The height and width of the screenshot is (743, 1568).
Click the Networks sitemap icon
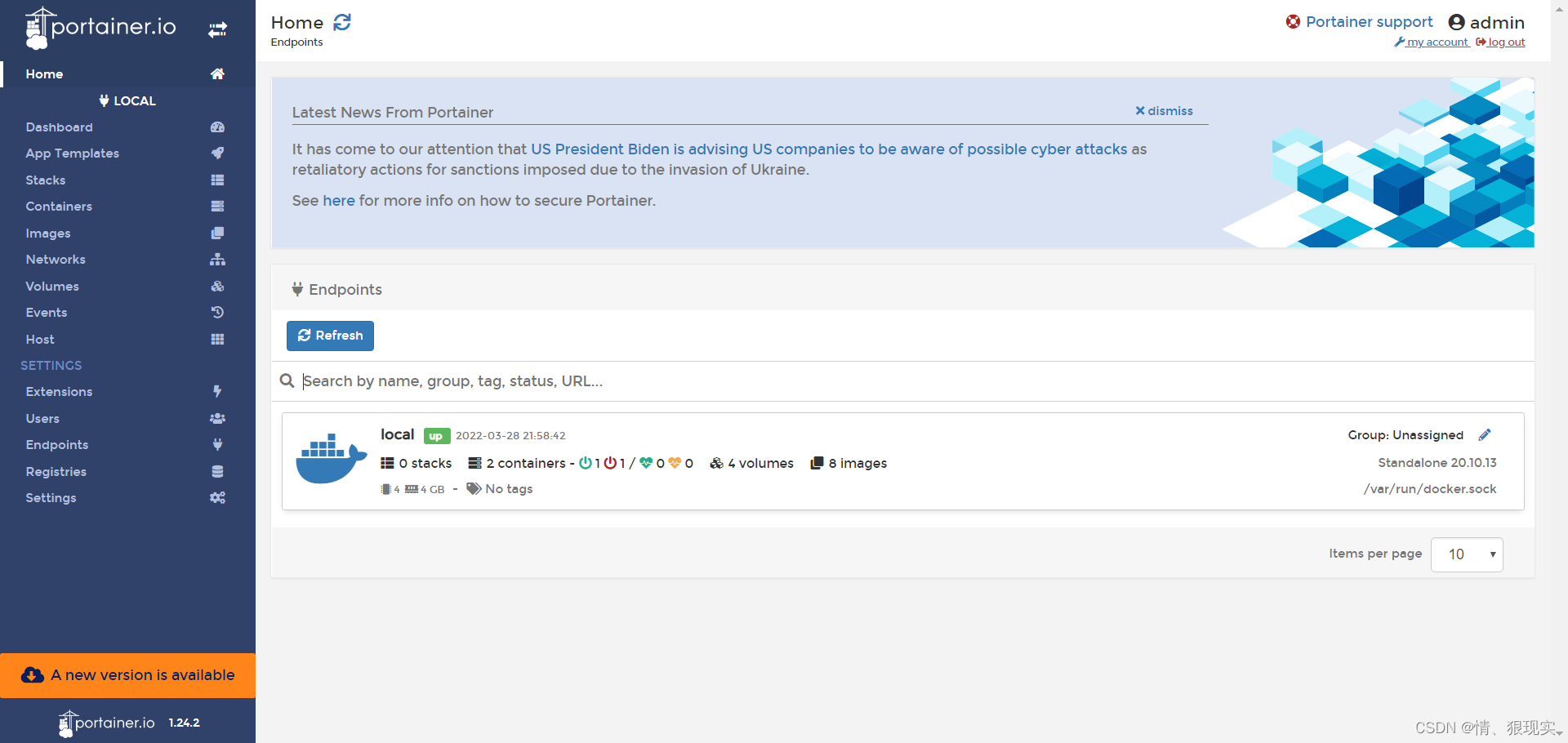click(217, 260)
